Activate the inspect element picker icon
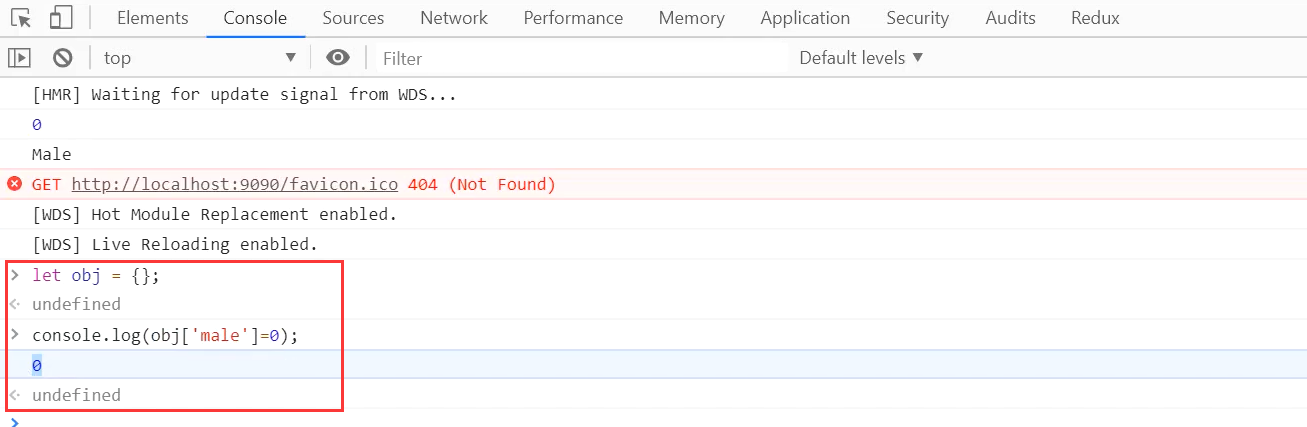This screenshot has width=1307, height=427. coord(22,18)
